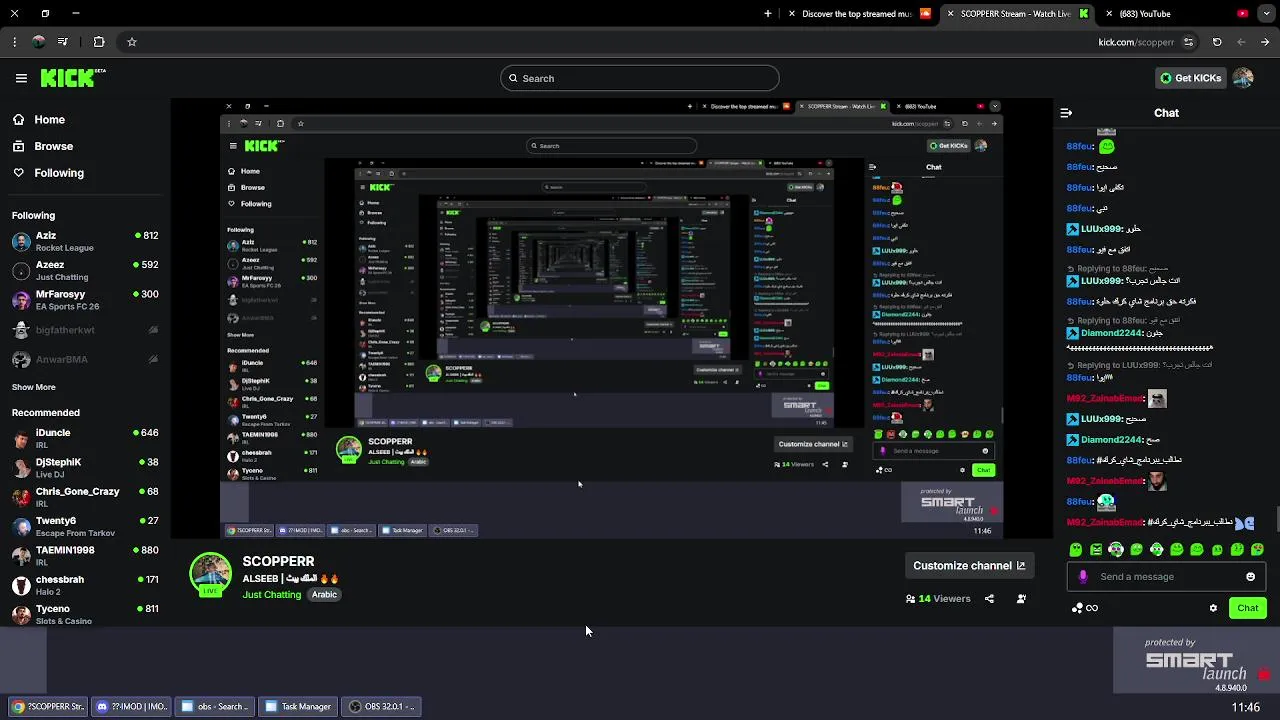
Task: Open the Chrome SCOPPERR taskbar item
Action: [48, 707]
